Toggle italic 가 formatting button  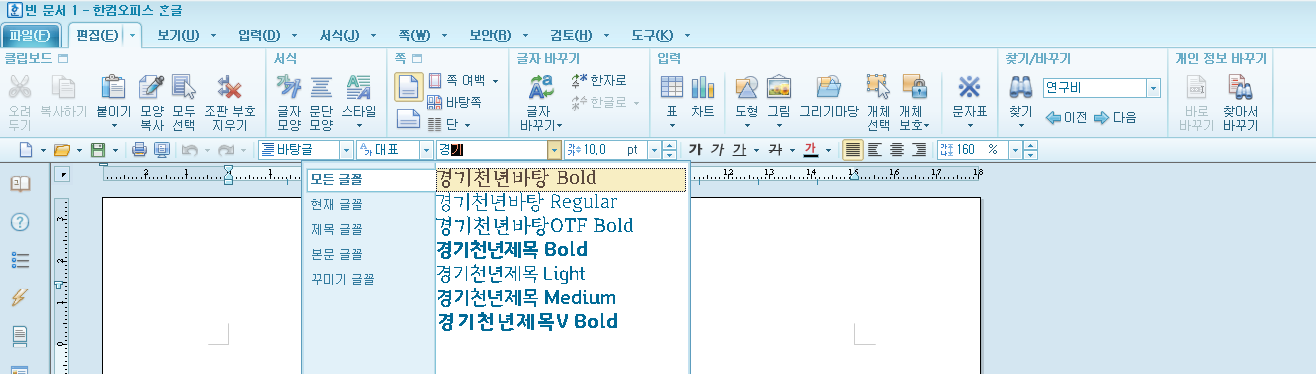(x=717, y=149)
